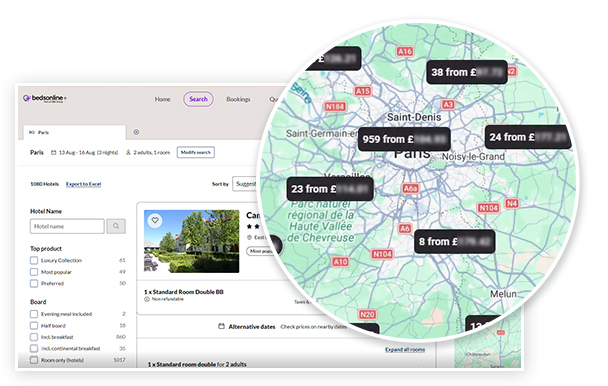Add a new search tab with plus icon
Viewport: 608px width, 386px height.
click(x=136, y=132)
